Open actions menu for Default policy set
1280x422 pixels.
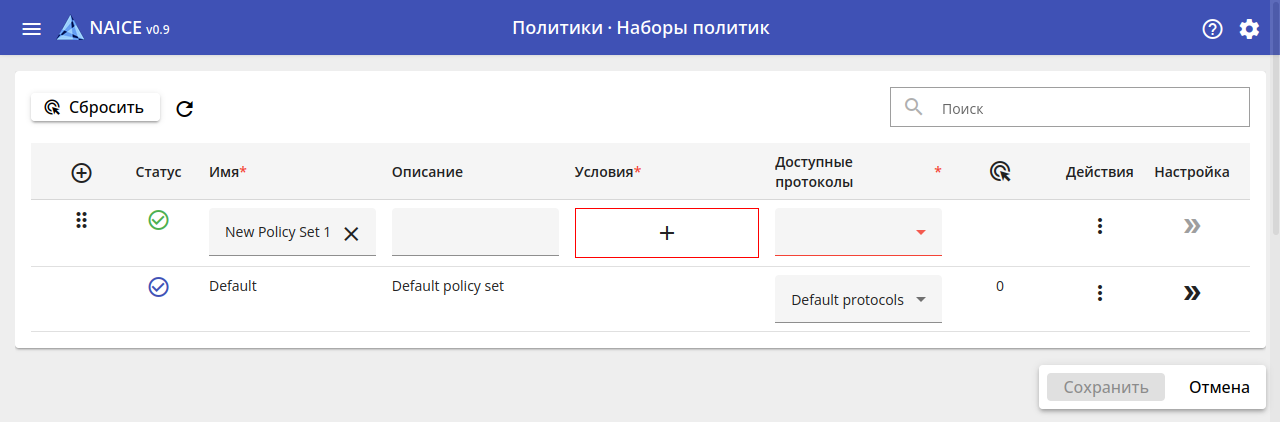pyautogui.click(x=1099, y=293)
